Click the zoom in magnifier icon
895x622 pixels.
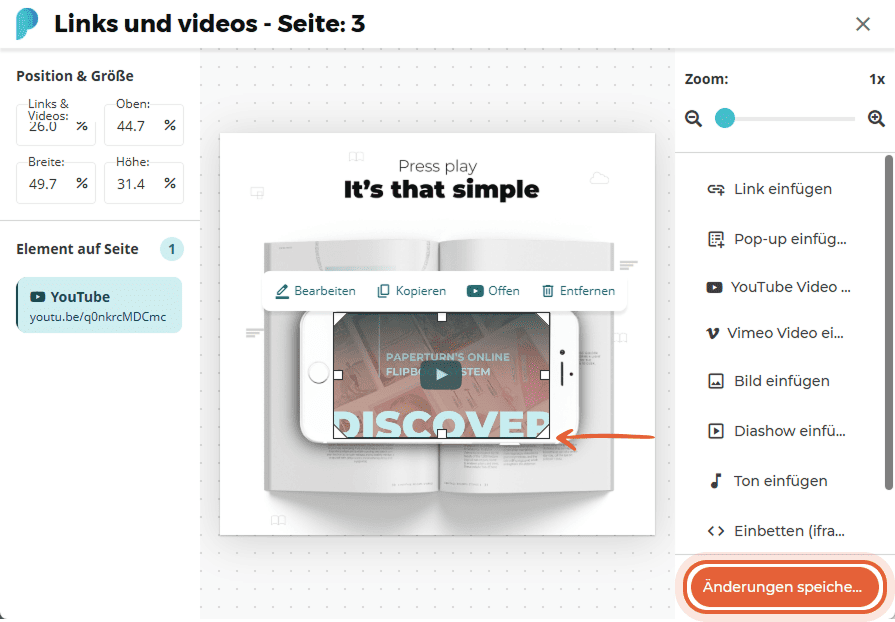click(x=876, y=119)
